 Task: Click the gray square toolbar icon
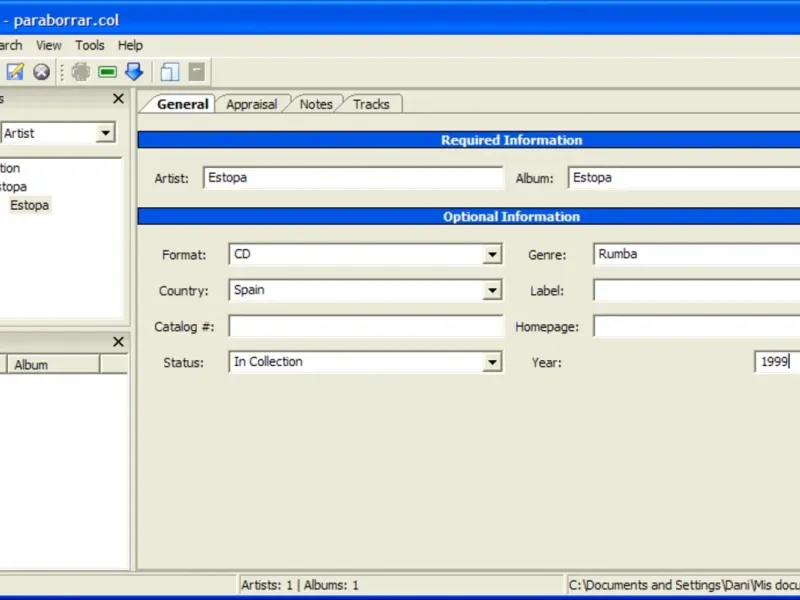coord(197,72)
